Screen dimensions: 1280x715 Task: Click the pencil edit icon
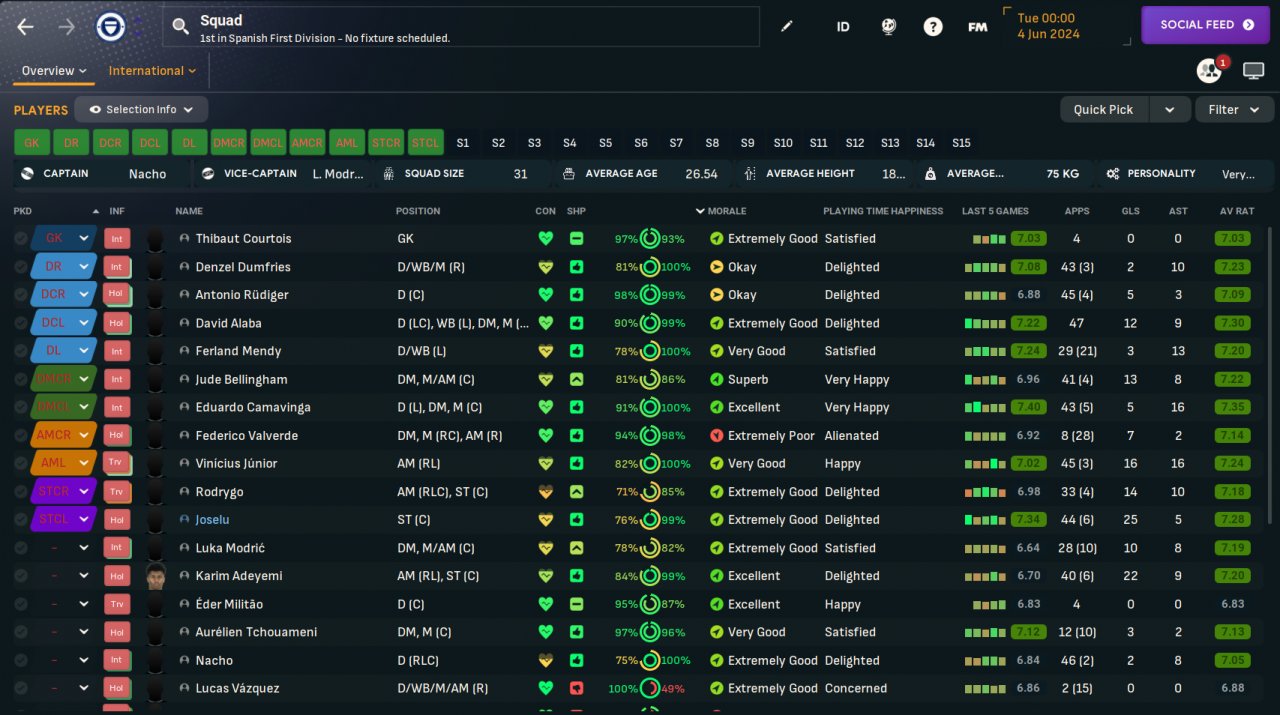787,27
